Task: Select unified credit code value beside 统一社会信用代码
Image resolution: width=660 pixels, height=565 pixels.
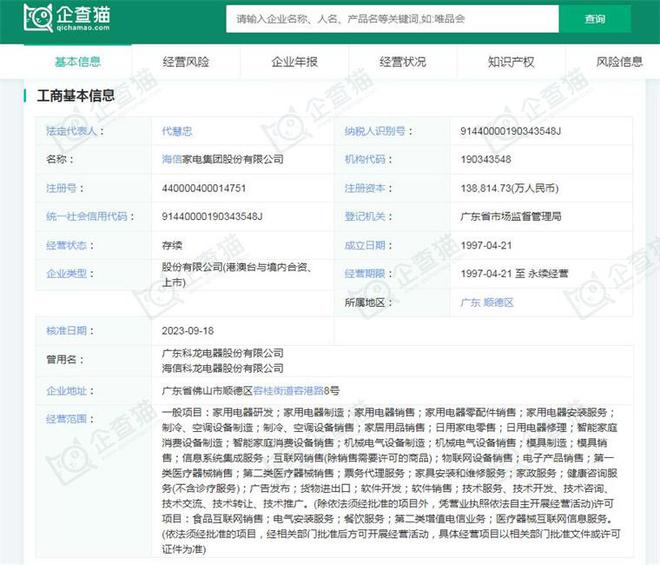Action: coord(212,216)
